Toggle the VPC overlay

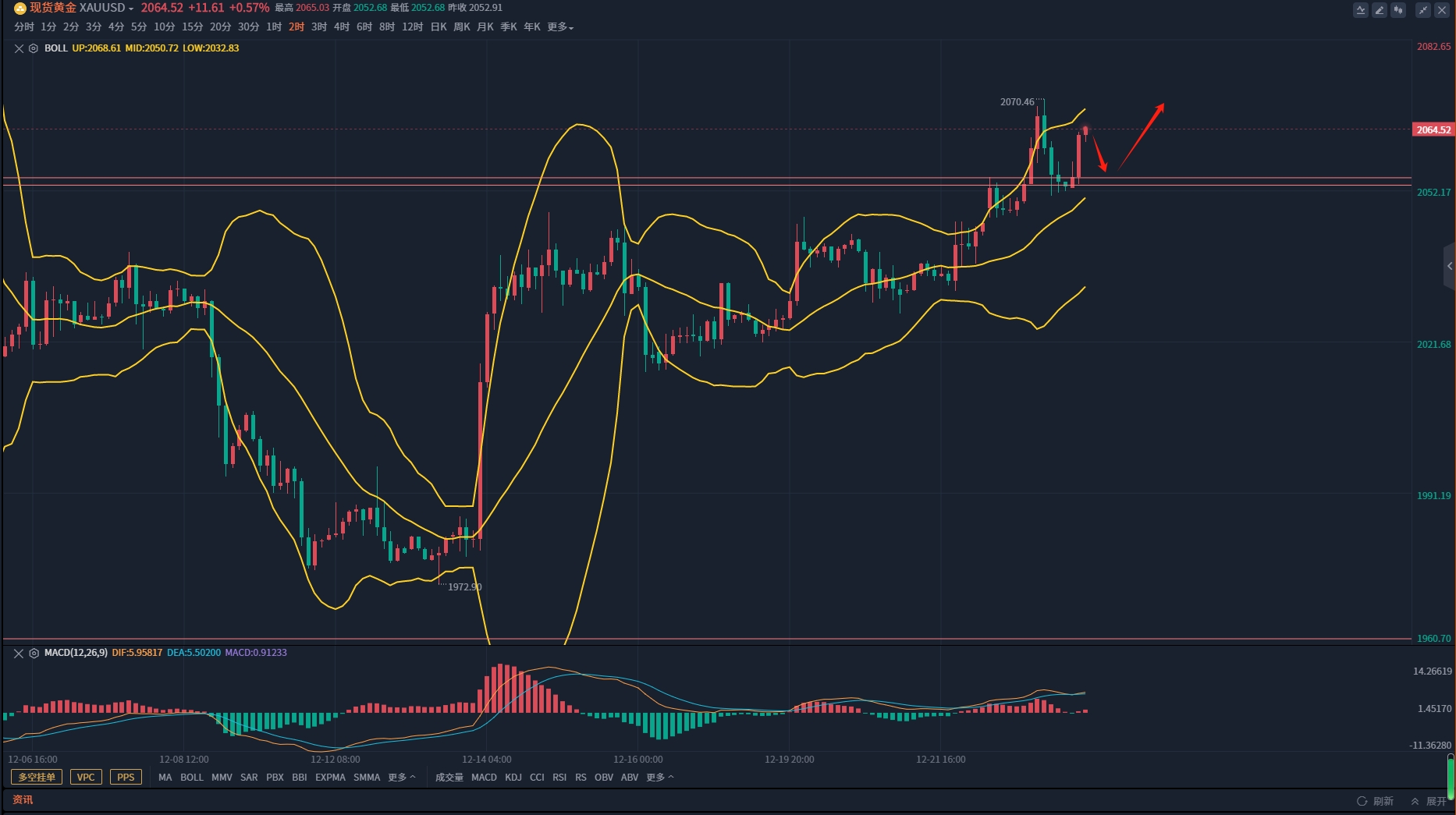[86, 778]
